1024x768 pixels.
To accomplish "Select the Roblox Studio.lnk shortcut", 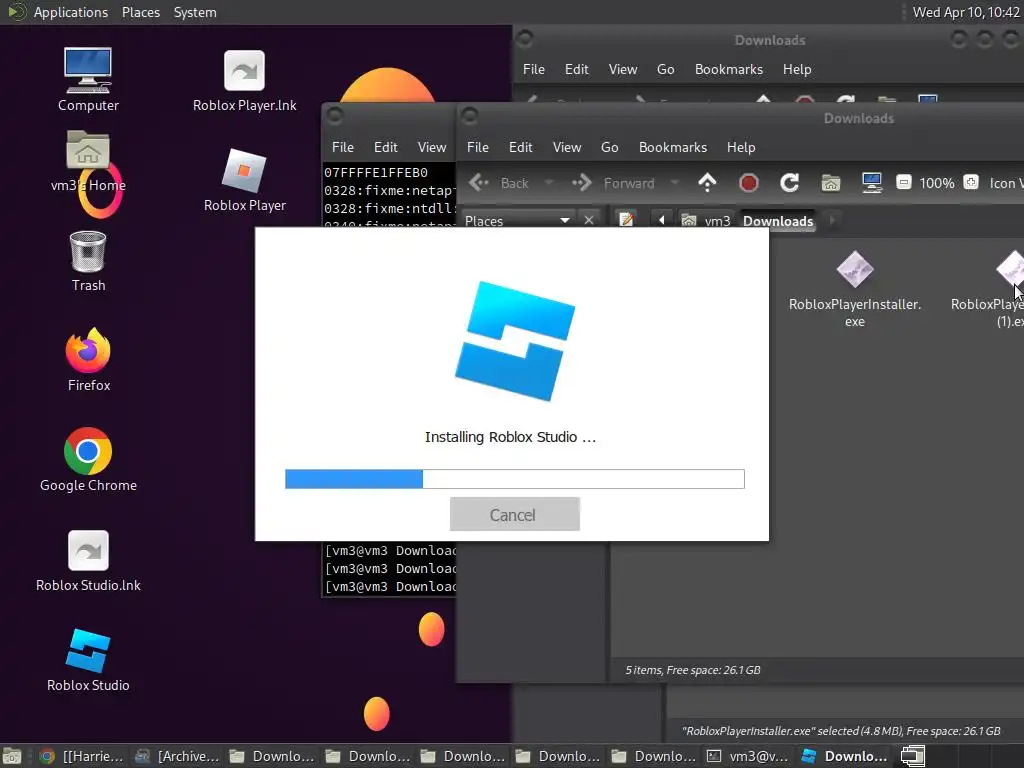I will 88,560.
